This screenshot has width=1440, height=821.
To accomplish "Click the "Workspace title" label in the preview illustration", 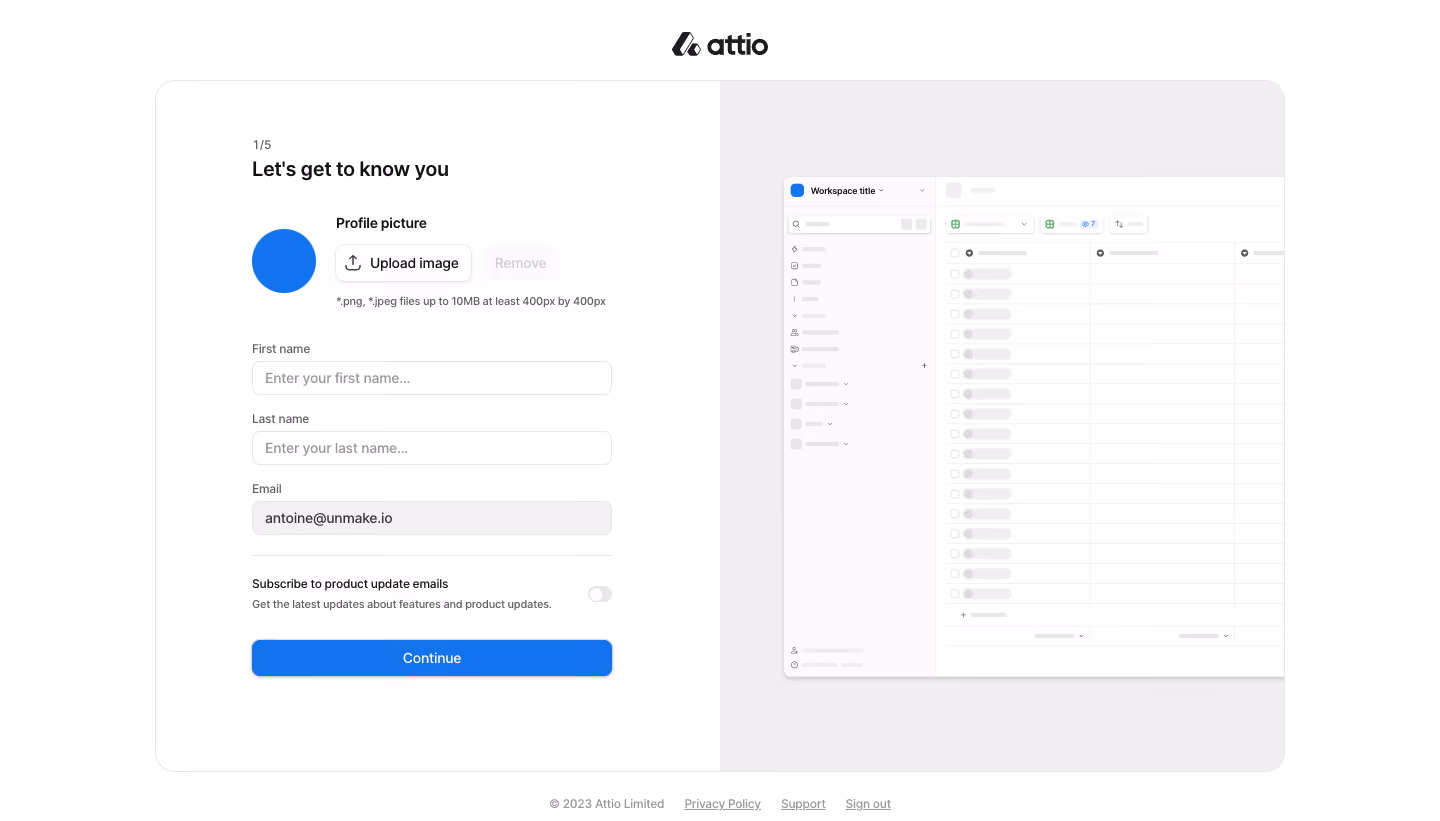I will [843, 191].
